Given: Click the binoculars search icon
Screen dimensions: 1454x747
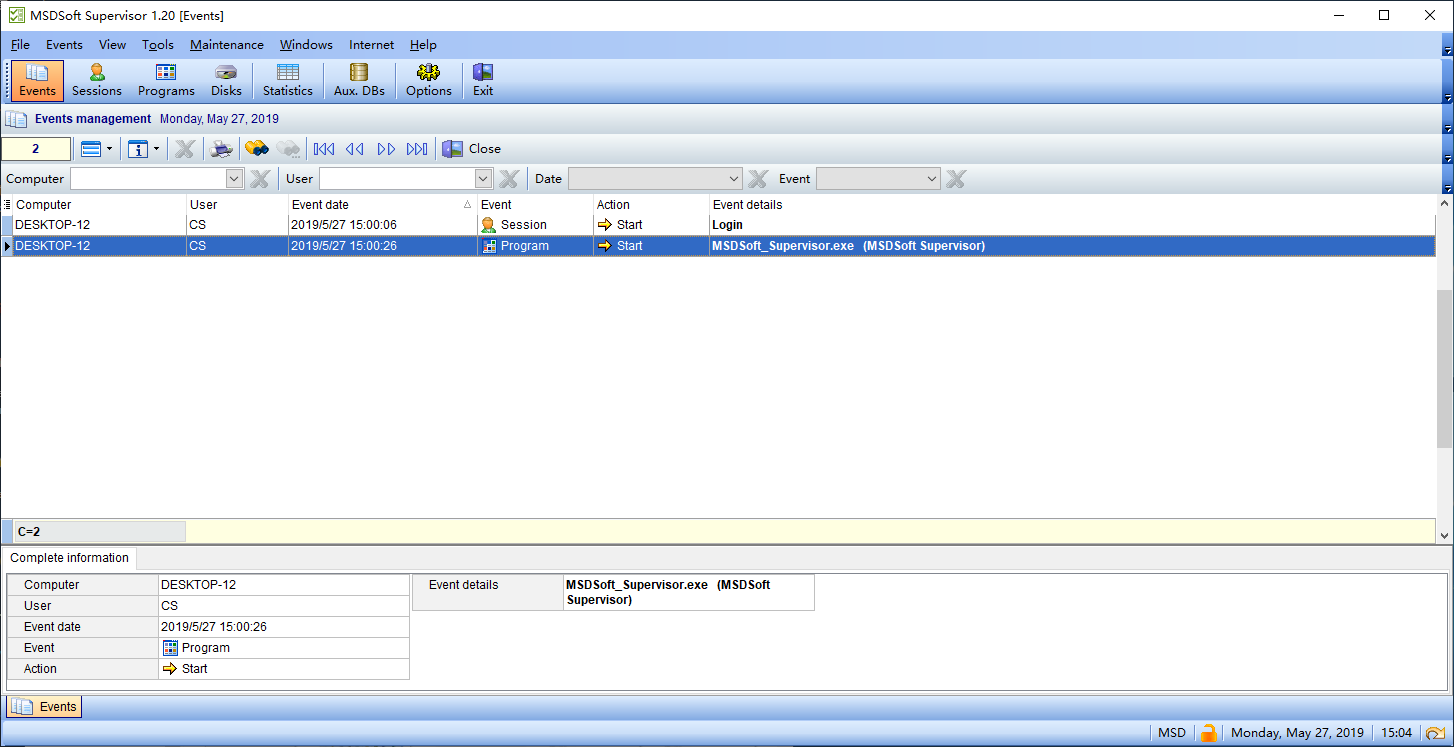Looking at the screenshot, I should coord(257,149).
